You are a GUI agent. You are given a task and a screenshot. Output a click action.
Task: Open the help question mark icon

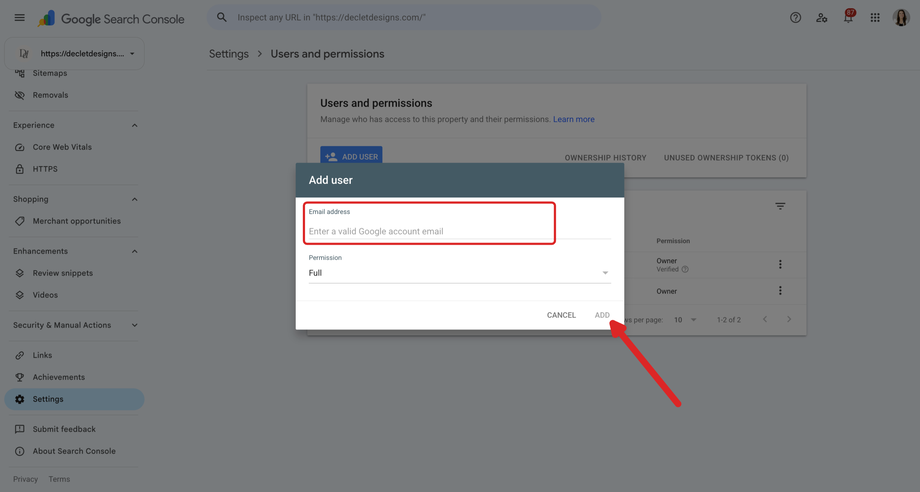(x=795, y=18)
